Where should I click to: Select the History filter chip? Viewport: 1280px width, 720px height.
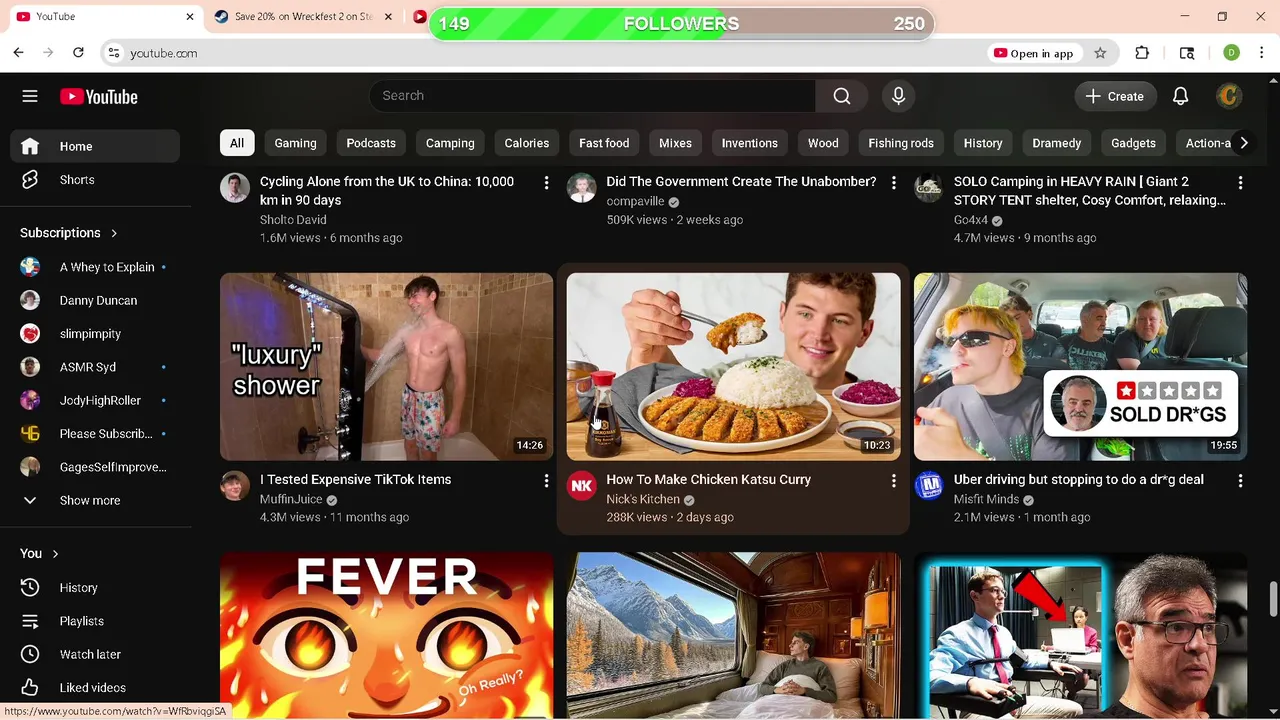click(x=983, y=143)
